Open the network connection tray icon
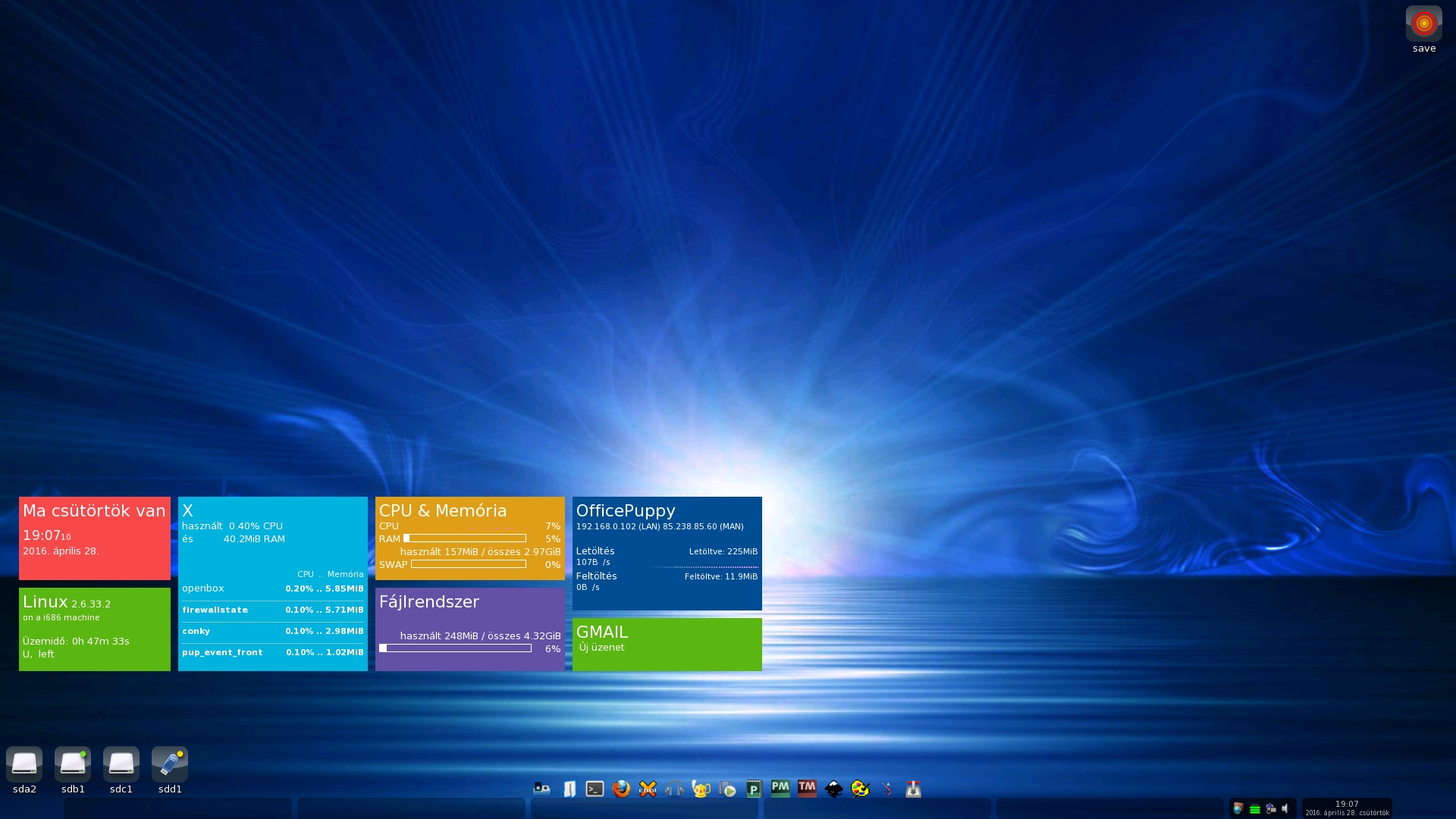 pyautogui.click(x=1270, y=808)
